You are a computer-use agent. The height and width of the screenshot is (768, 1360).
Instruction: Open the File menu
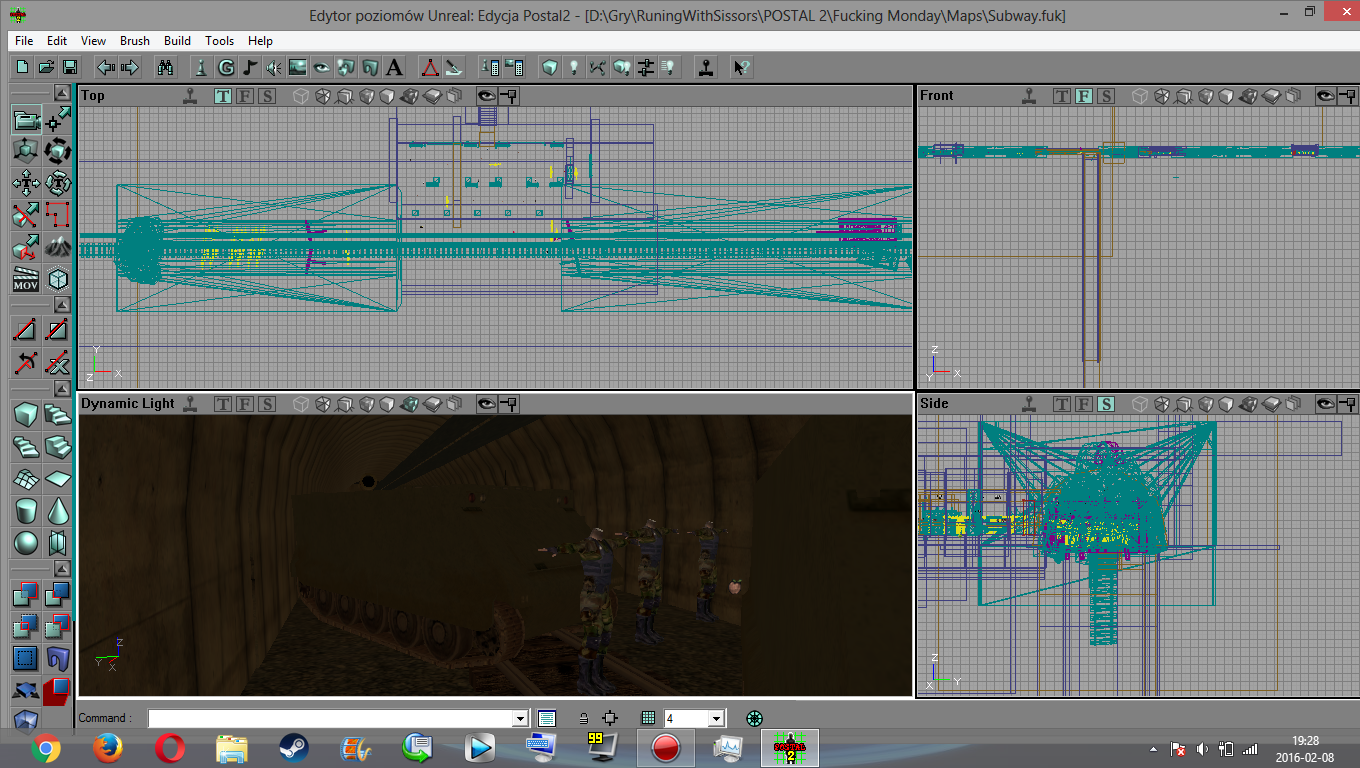[x=24, y=41]
